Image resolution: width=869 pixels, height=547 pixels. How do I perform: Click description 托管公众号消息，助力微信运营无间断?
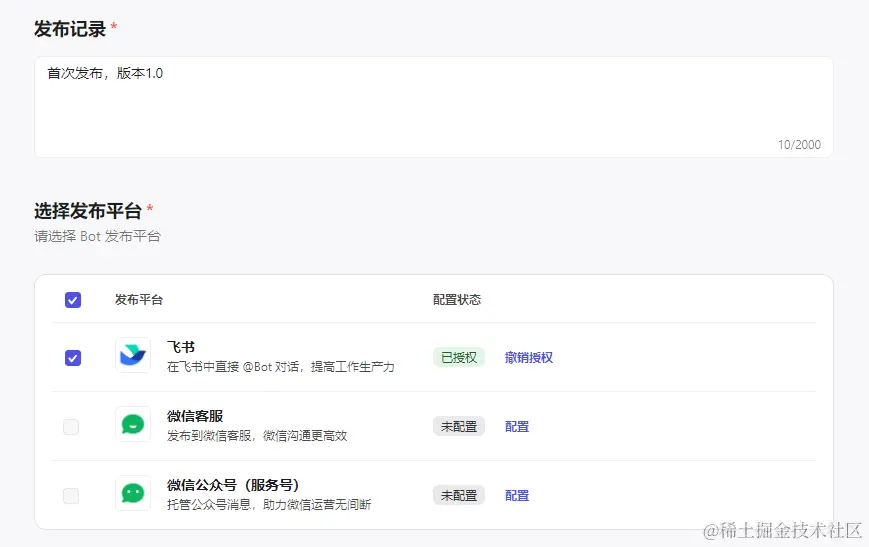(x=269, y=504)
